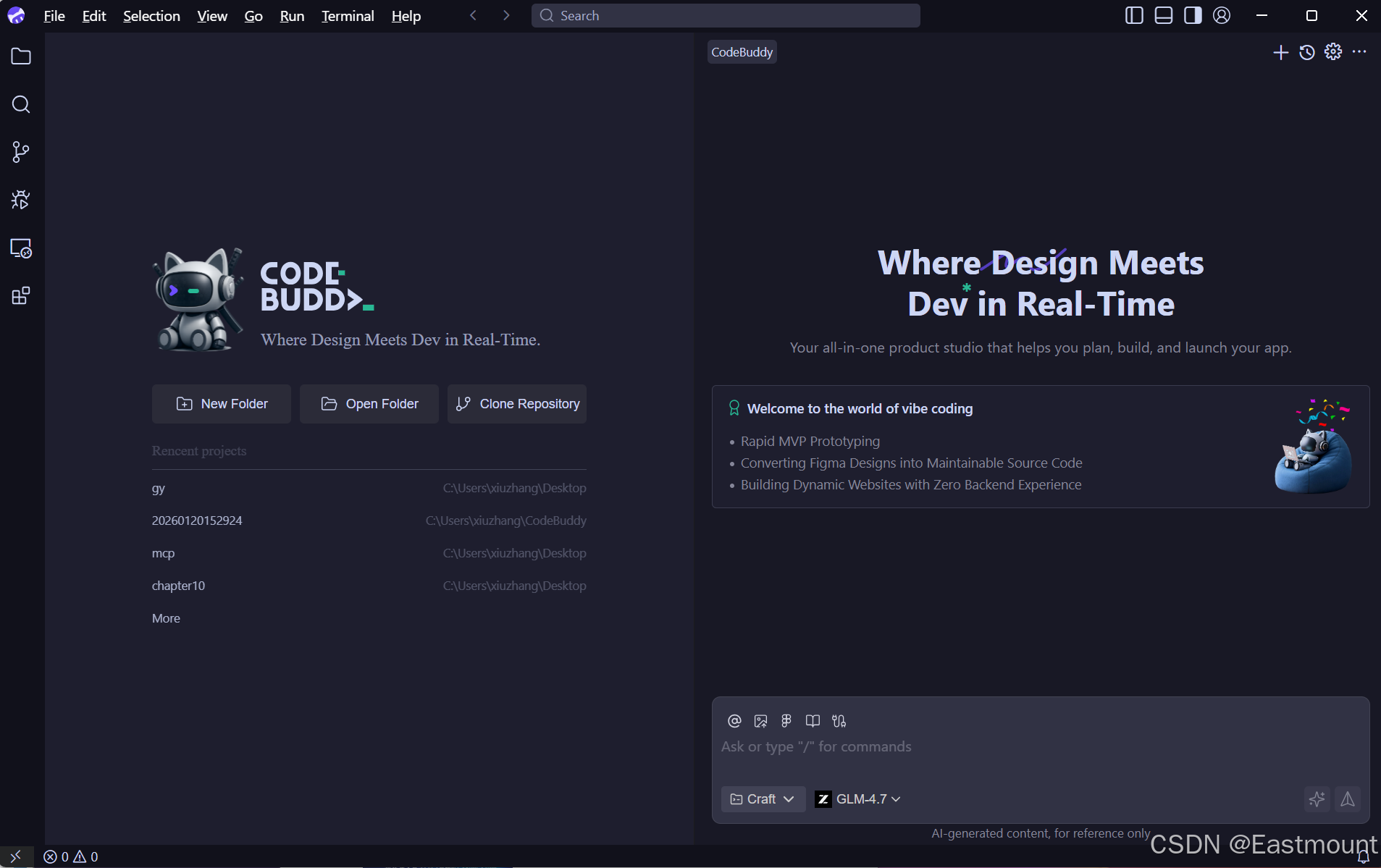Toggle the secondary side bar layout
The width and height of the screenshot is (1381, 868).
pyautogui.click(x=1193, y=15)
